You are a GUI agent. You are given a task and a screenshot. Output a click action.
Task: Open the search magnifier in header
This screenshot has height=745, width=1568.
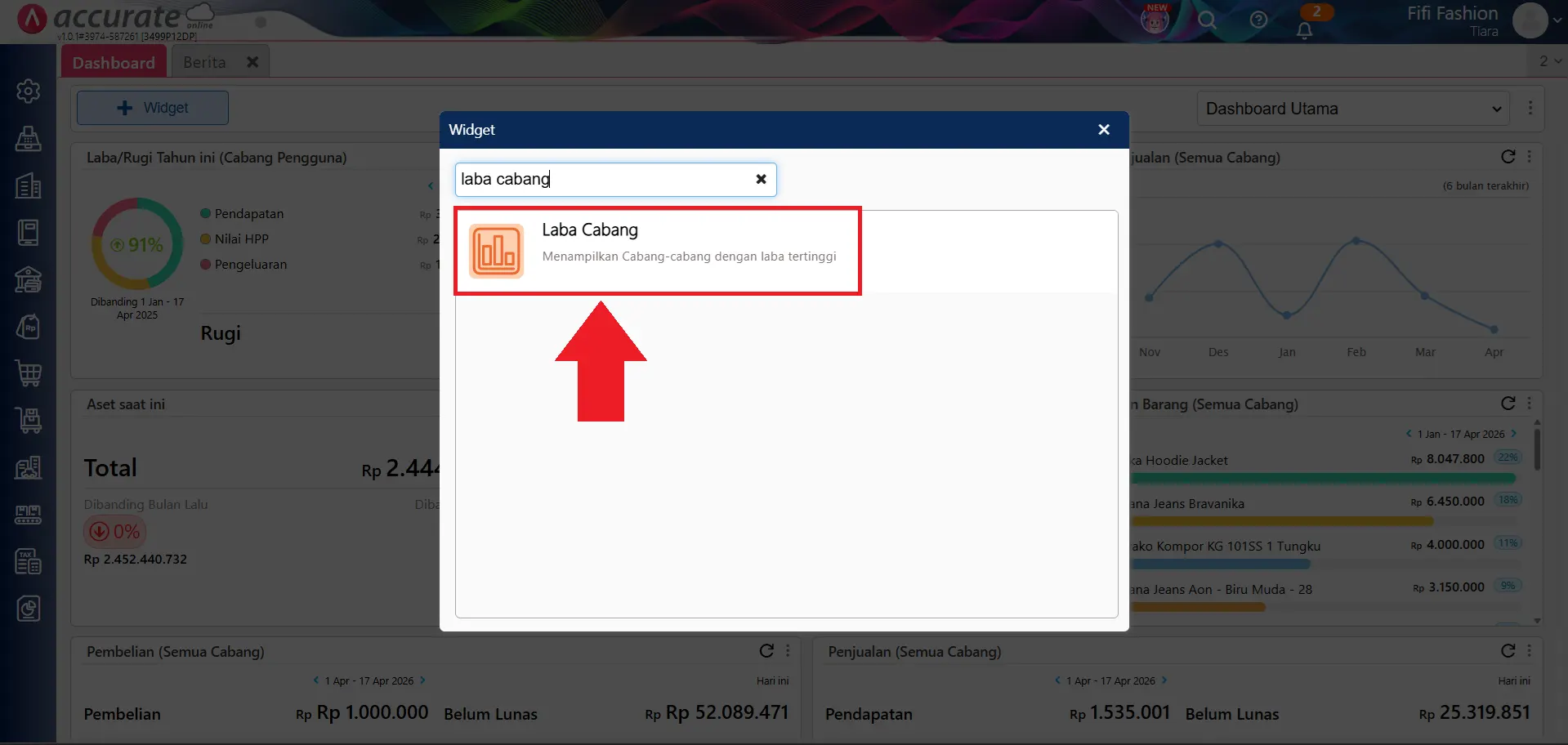(1207, 20)
